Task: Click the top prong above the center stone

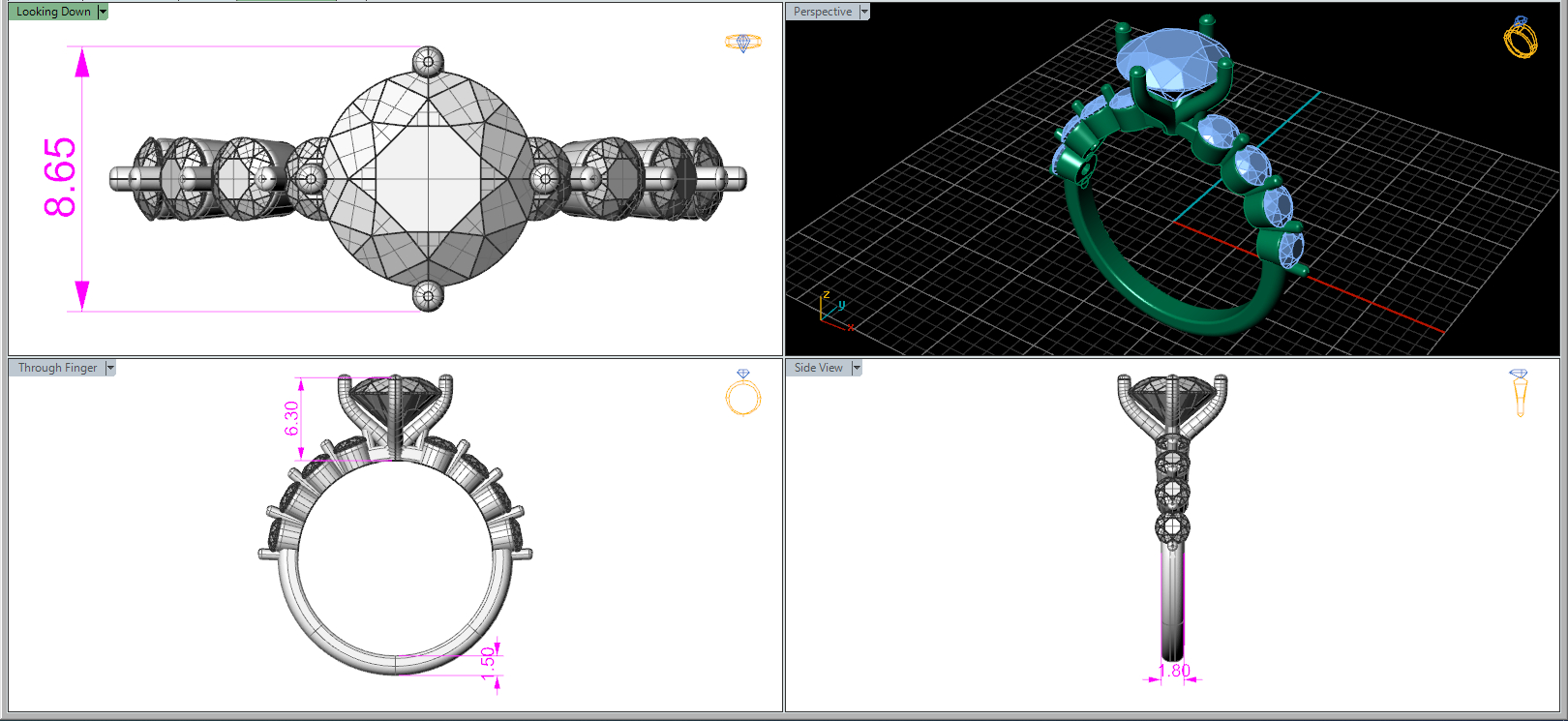Action: point(428,62)
